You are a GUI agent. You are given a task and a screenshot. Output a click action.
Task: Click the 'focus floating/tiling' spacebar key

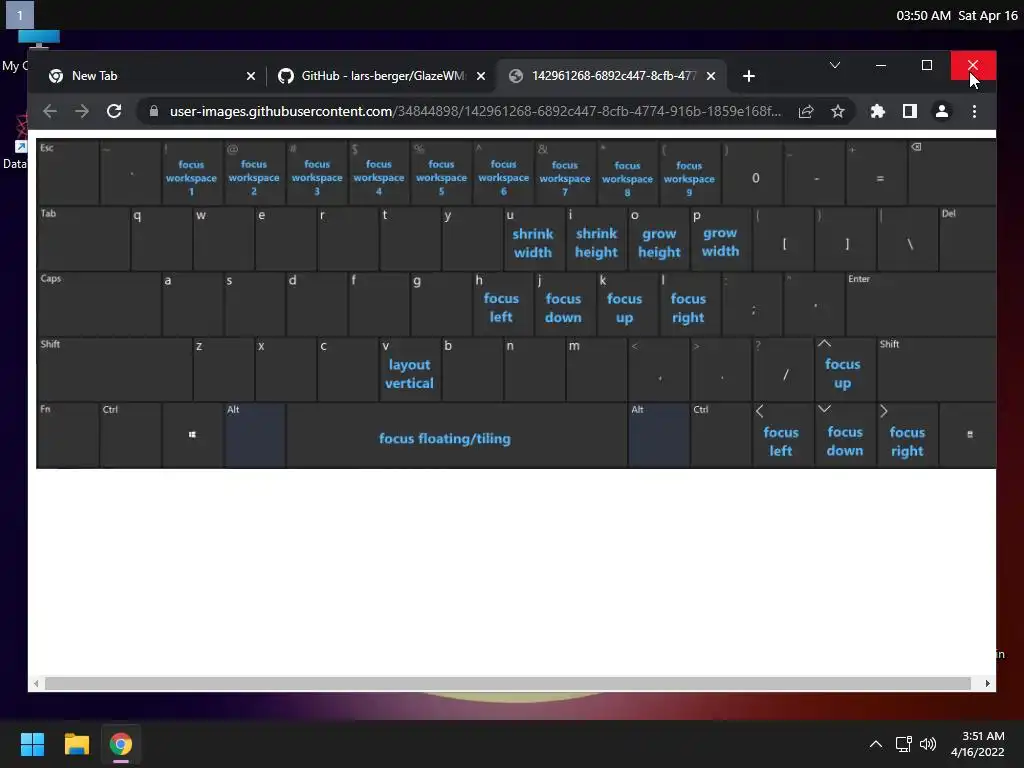(x=456, y=436)
